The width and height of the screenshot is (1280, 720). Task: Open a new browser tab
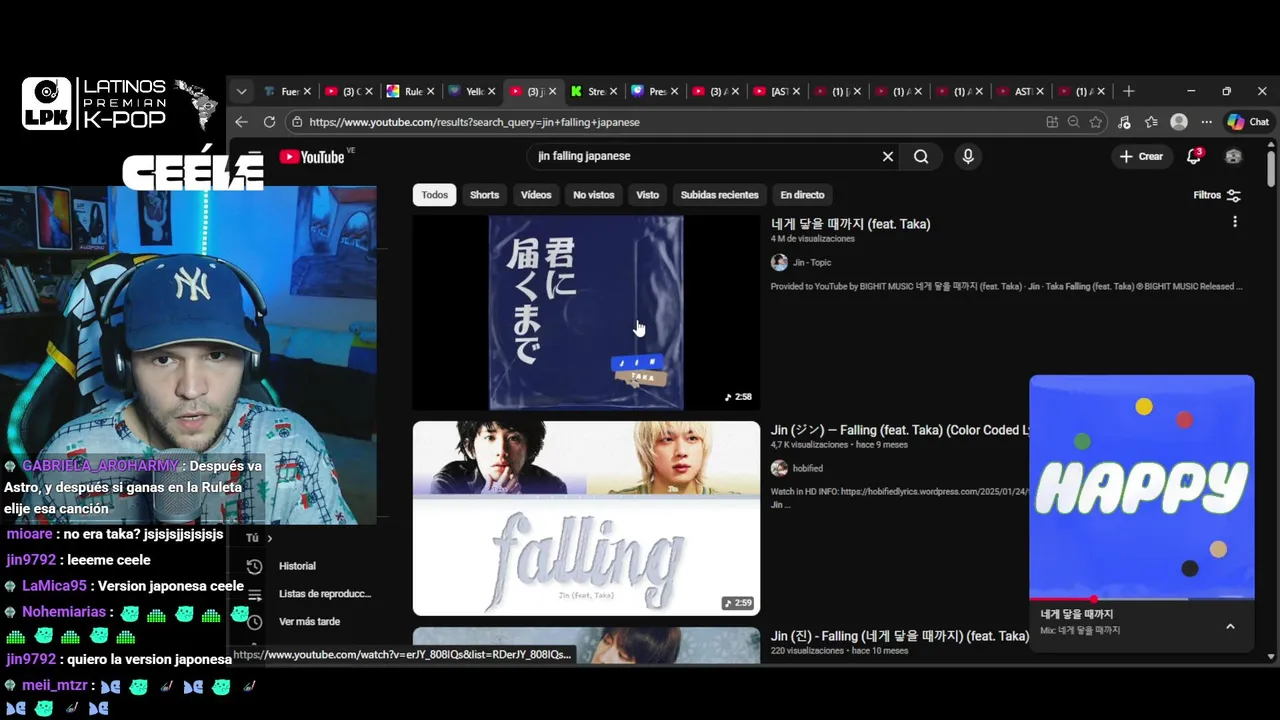click(x=1128, y=91)
